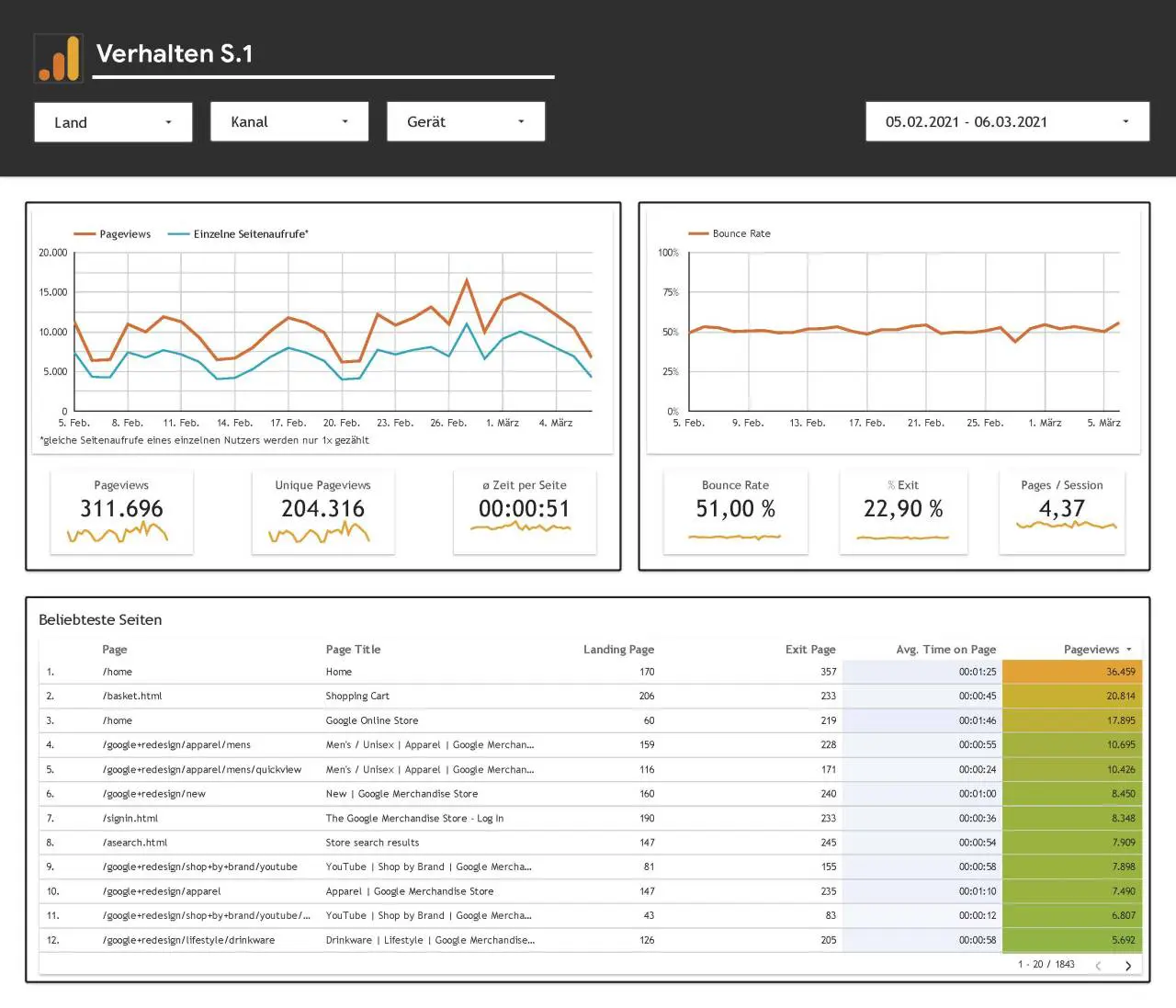The width and height of the screenshot is (1176, 1008).
Task: Sort table by Avg. Time on Page column
Action: point(945,650)
